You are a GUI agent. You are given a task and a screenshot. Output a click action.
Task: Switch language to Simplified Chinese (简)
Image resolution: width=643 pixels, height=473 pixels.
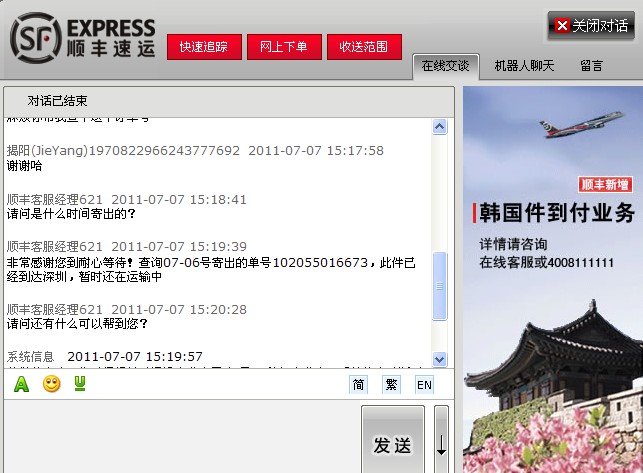pyautogui.click(x=359, y=385)
